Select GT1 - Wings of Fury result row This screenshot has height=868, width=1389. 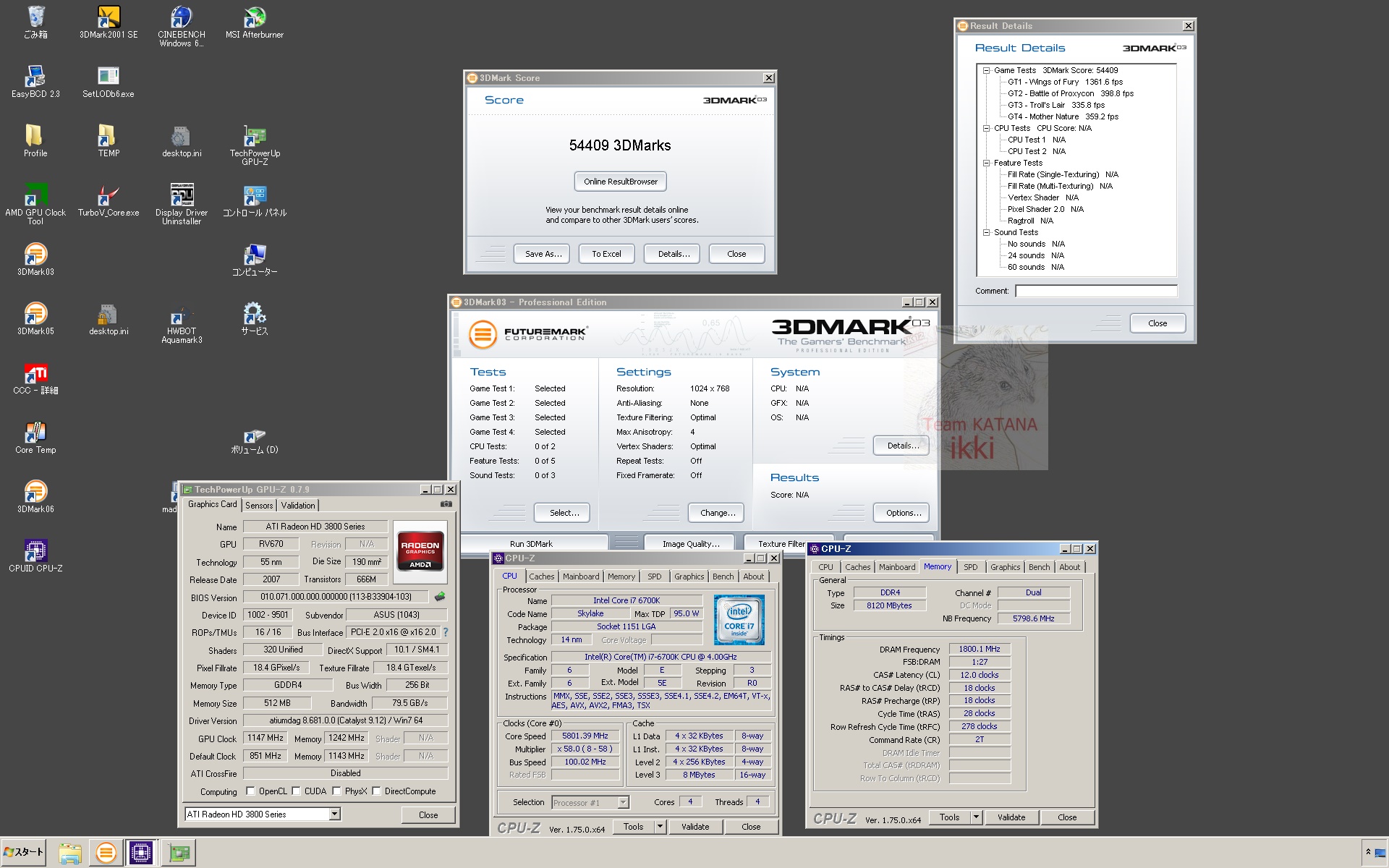1065,82
